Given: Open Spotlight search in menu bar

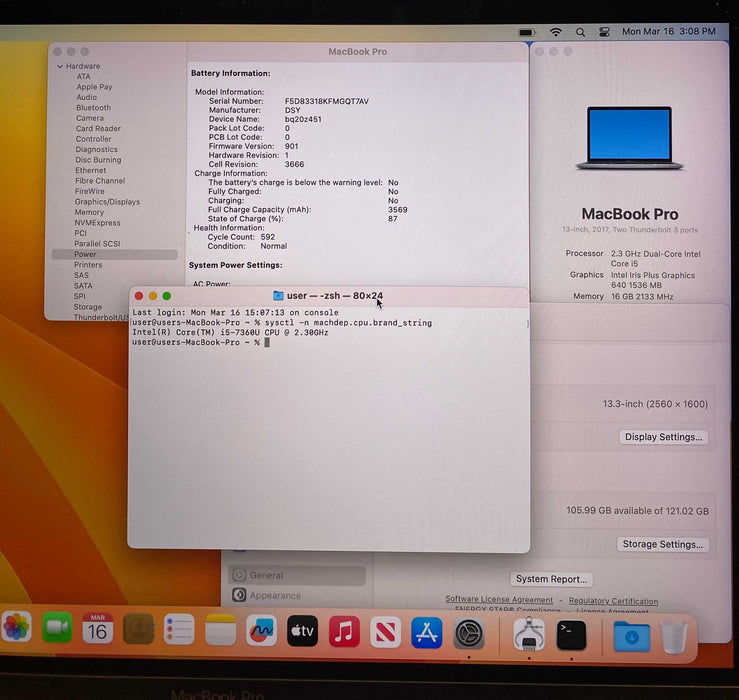Looking at the screenshot, I should [x=580, y=32].
